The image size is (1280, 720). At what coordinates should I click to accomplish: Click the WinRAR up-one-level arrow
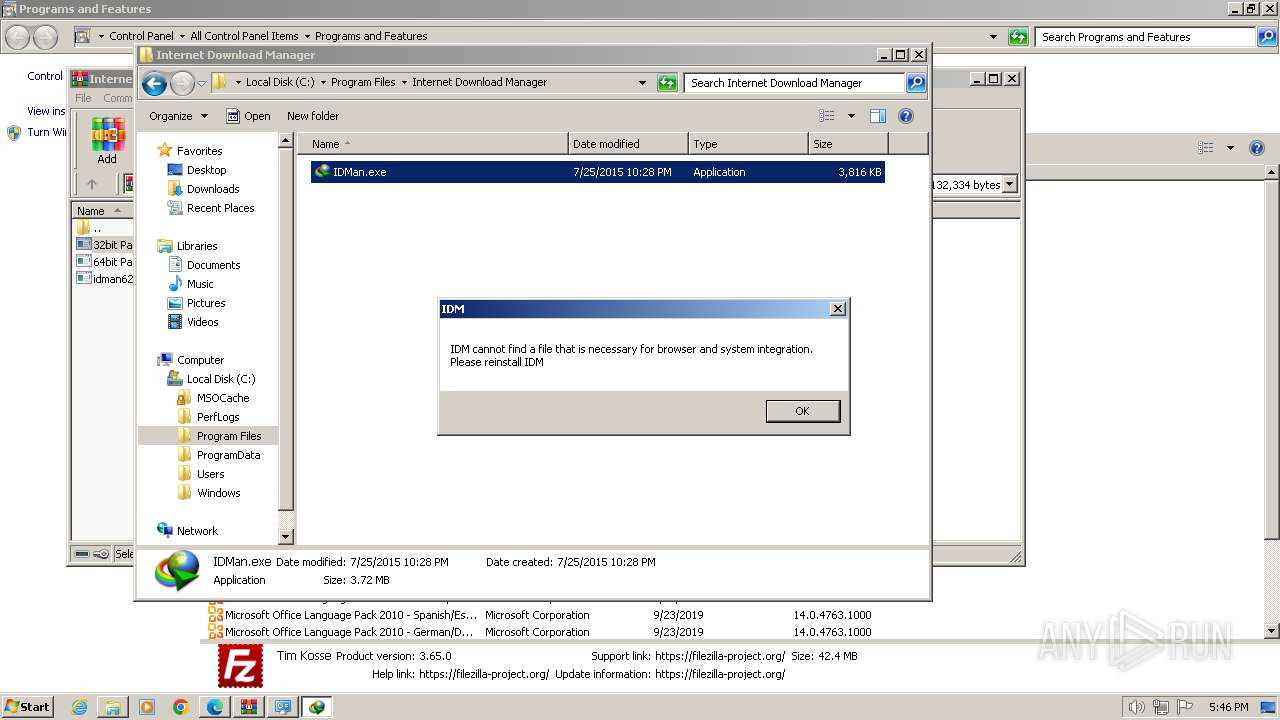92,184
